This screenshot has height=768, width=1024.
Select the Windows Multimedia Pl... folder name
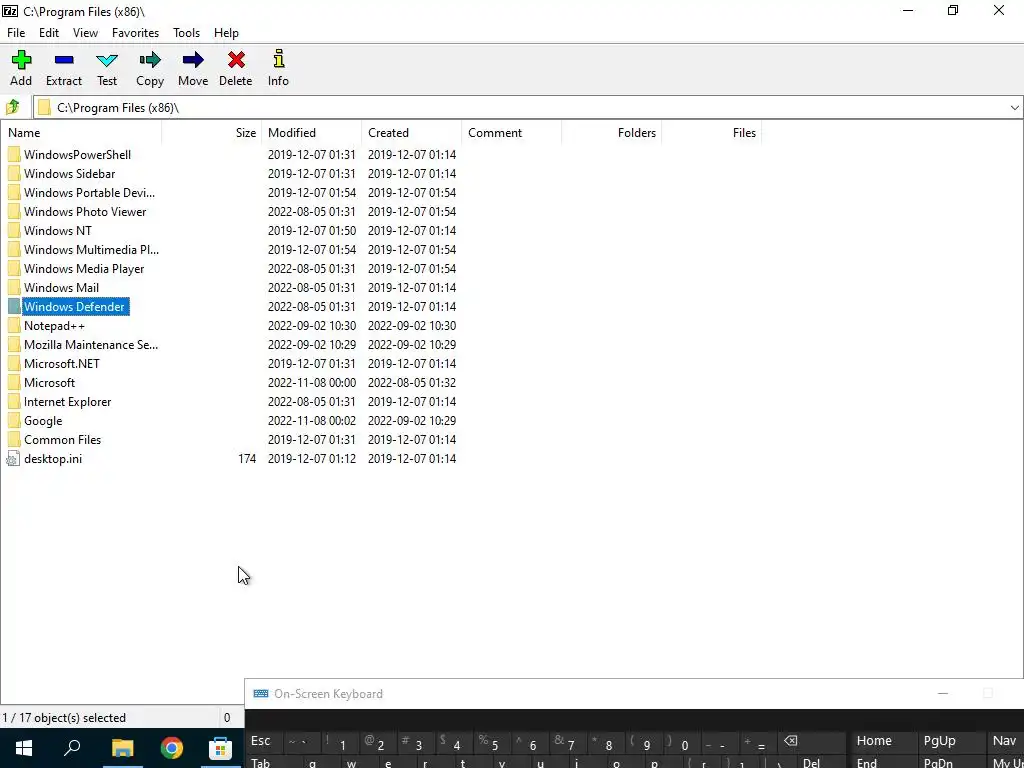point(91,249)
